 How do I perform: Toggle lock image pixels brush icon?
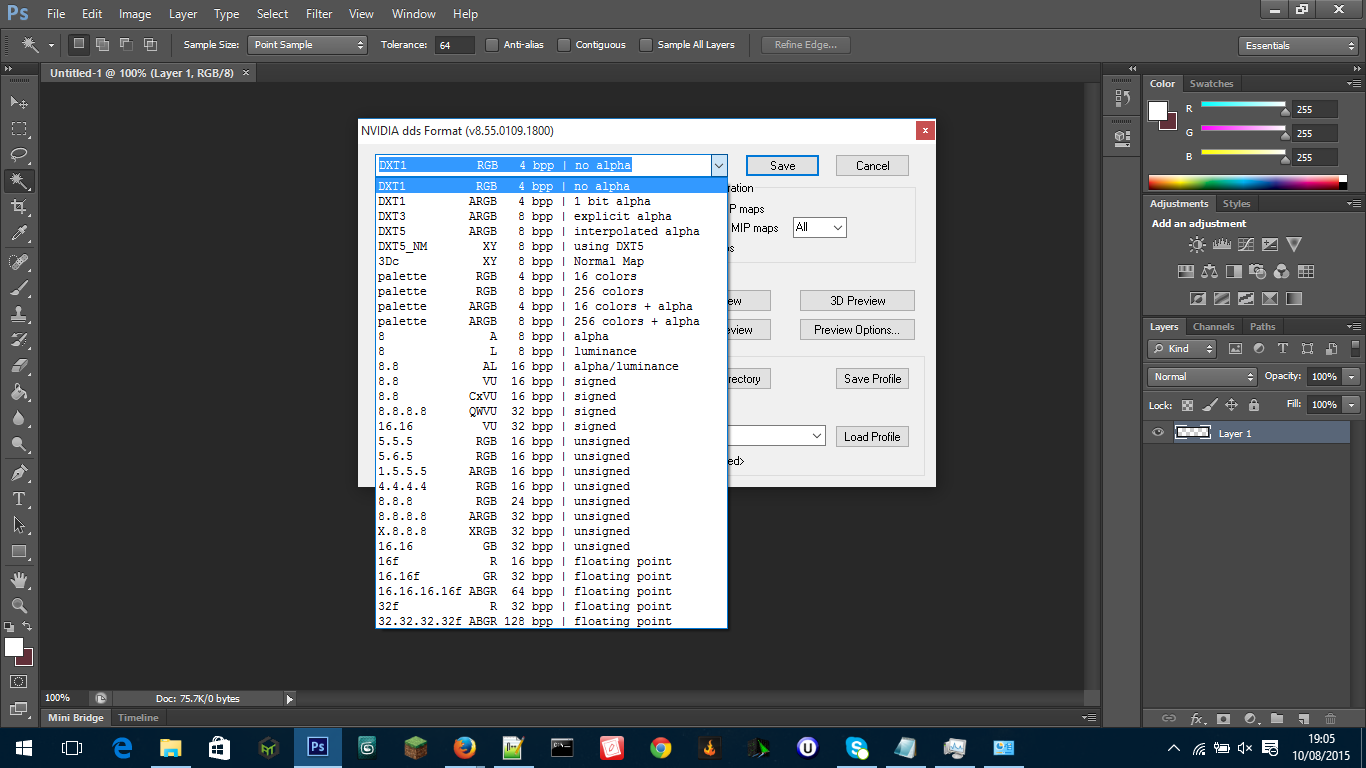(x=1209, y=405)
